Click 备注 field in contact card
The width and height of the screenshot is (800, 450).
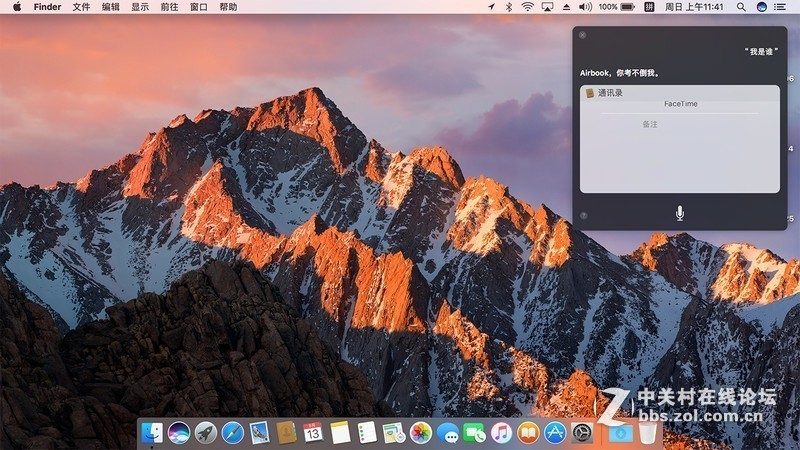point(649,124)
